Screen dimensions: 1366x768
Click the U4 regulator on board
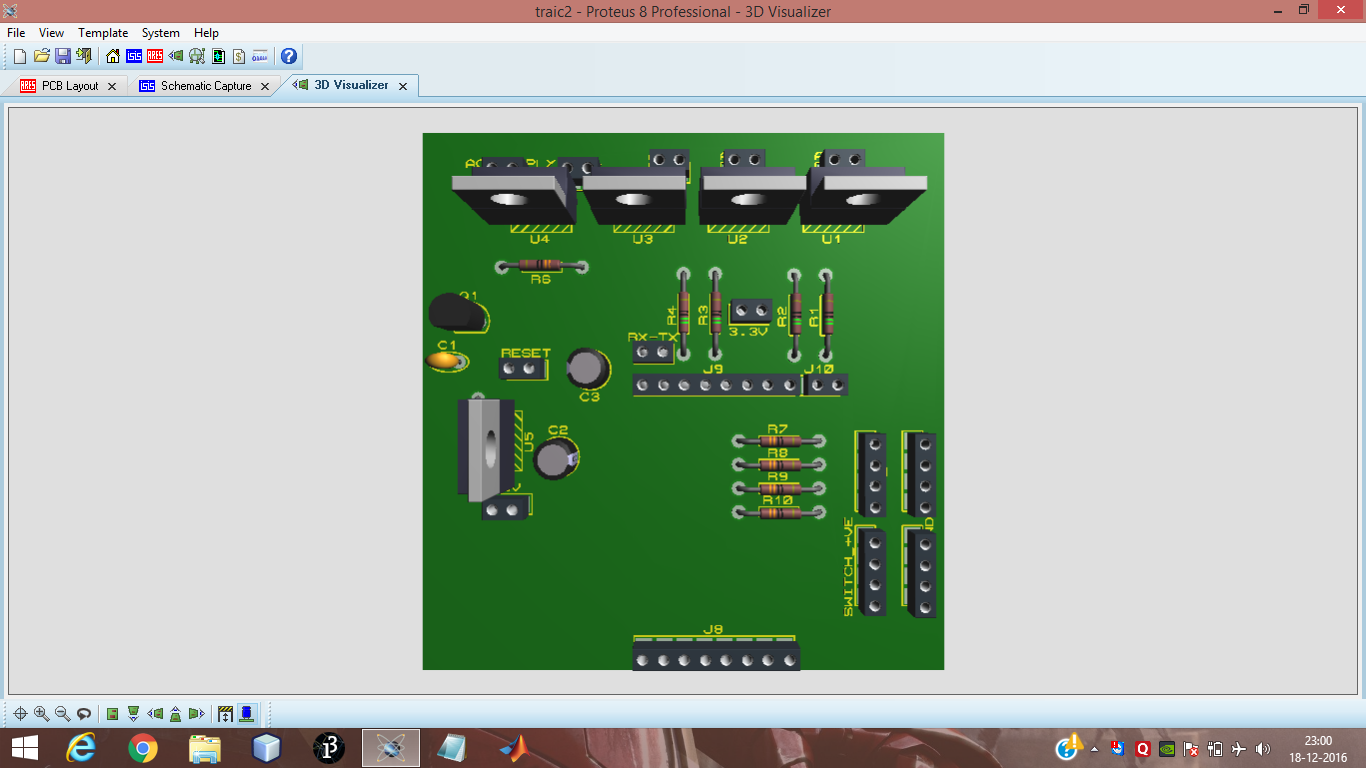pyautogui.click(x=512, y=198)
